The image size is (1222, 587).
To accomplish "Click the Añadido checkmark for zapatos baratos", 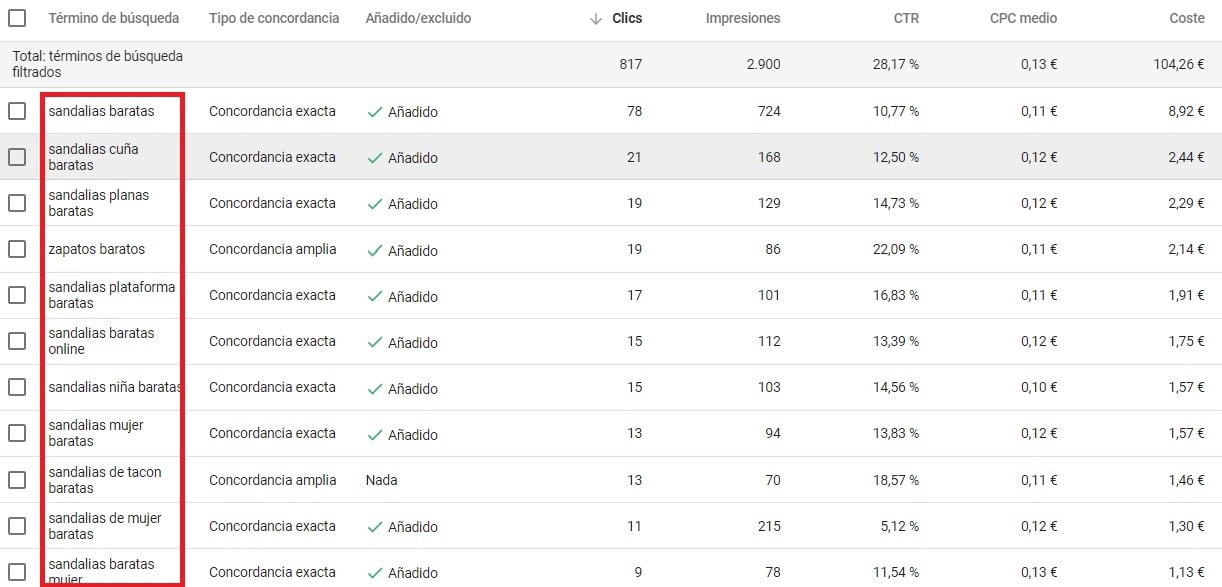I will pos(376,250).
